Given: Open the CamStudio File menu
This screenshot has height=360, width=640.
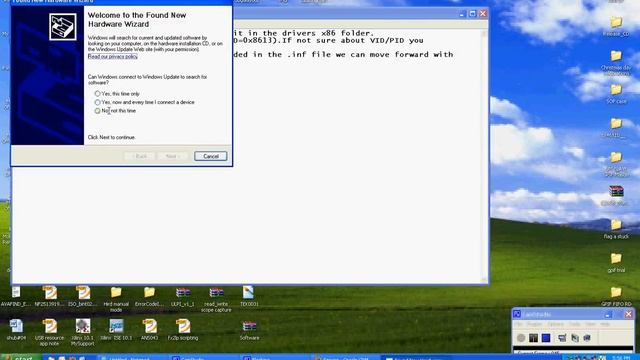Looking at the screenshot, I should (518, 324).
